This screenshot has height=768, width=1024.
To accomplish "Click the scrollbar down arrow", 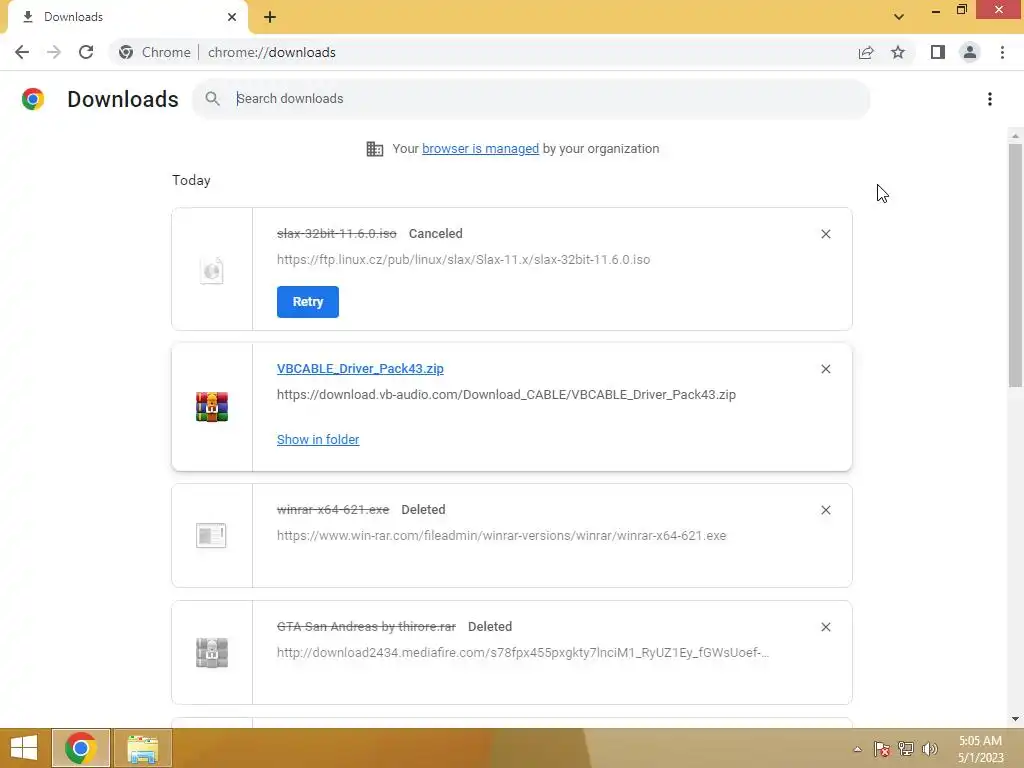I will pyautogui.click(x=1015, y=718).
